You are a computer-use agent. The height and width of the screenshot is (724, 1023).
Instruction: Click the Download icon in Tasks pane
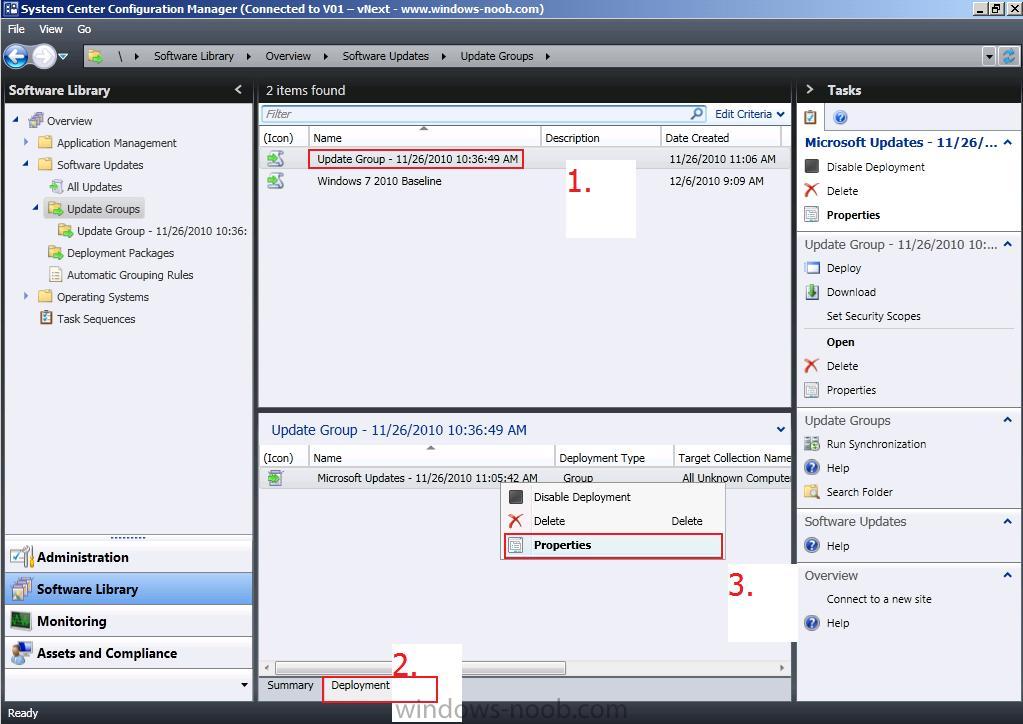pos(812,292)
